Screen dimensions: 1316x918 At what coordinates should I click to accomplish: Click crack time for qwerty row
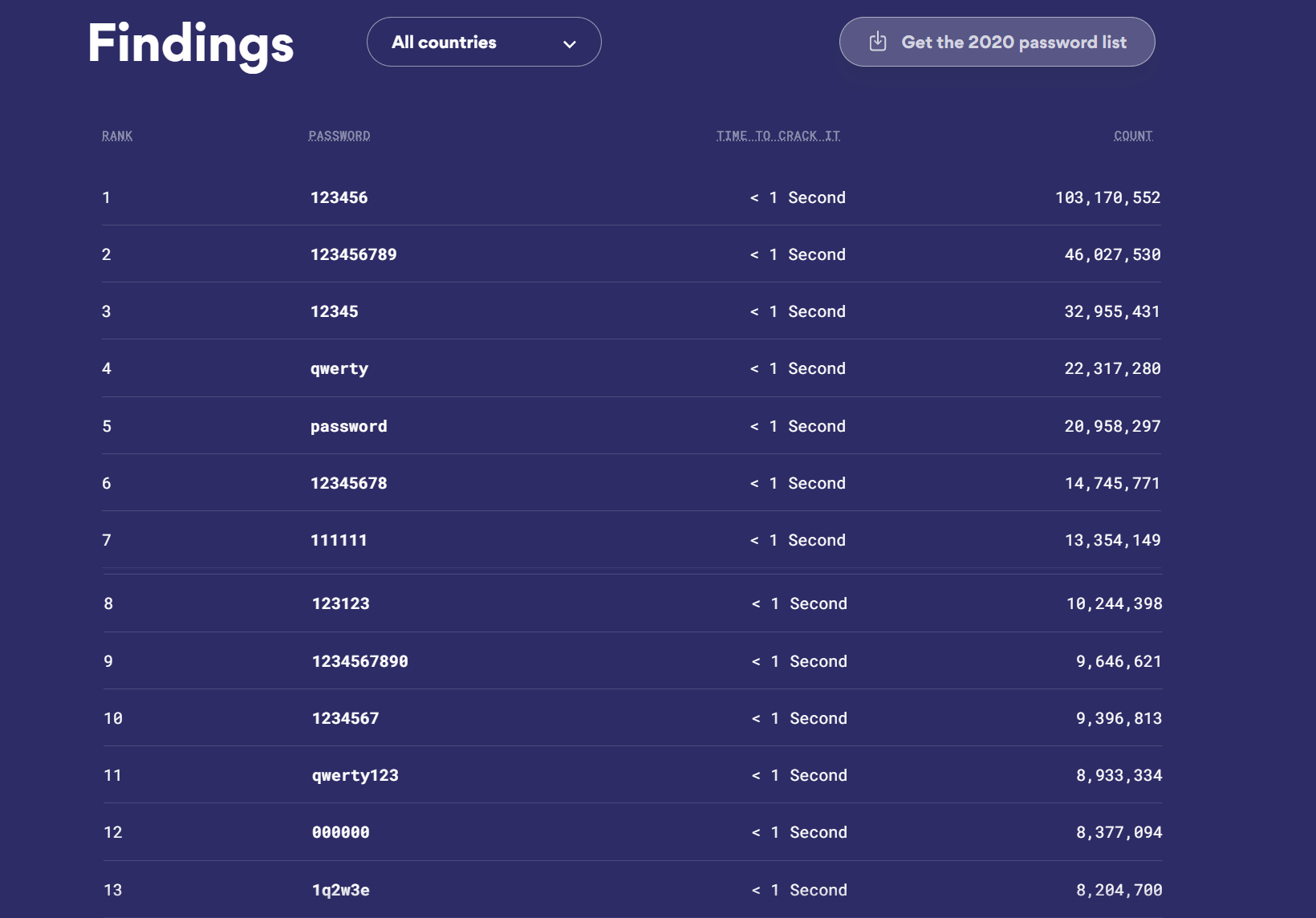click(x=798, y=368)
